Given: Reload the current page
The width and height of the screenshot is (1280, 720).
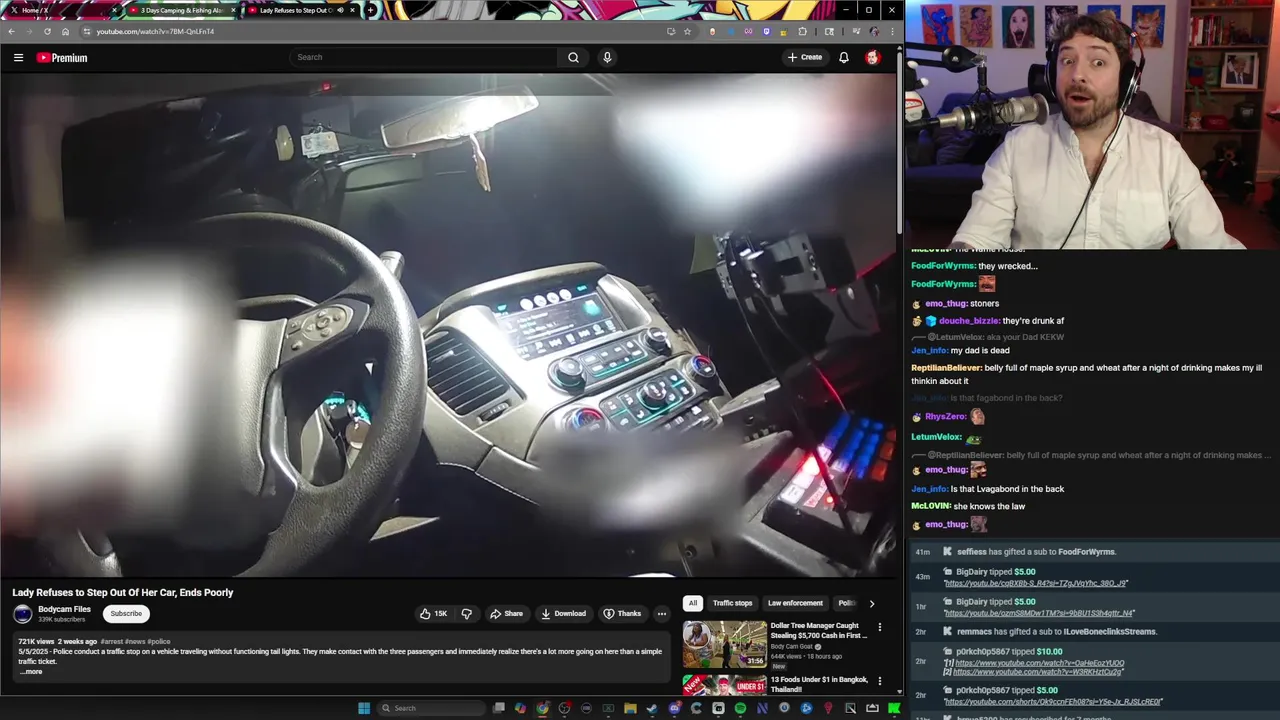Looking at the screenshot, I should tap(47, 31).
